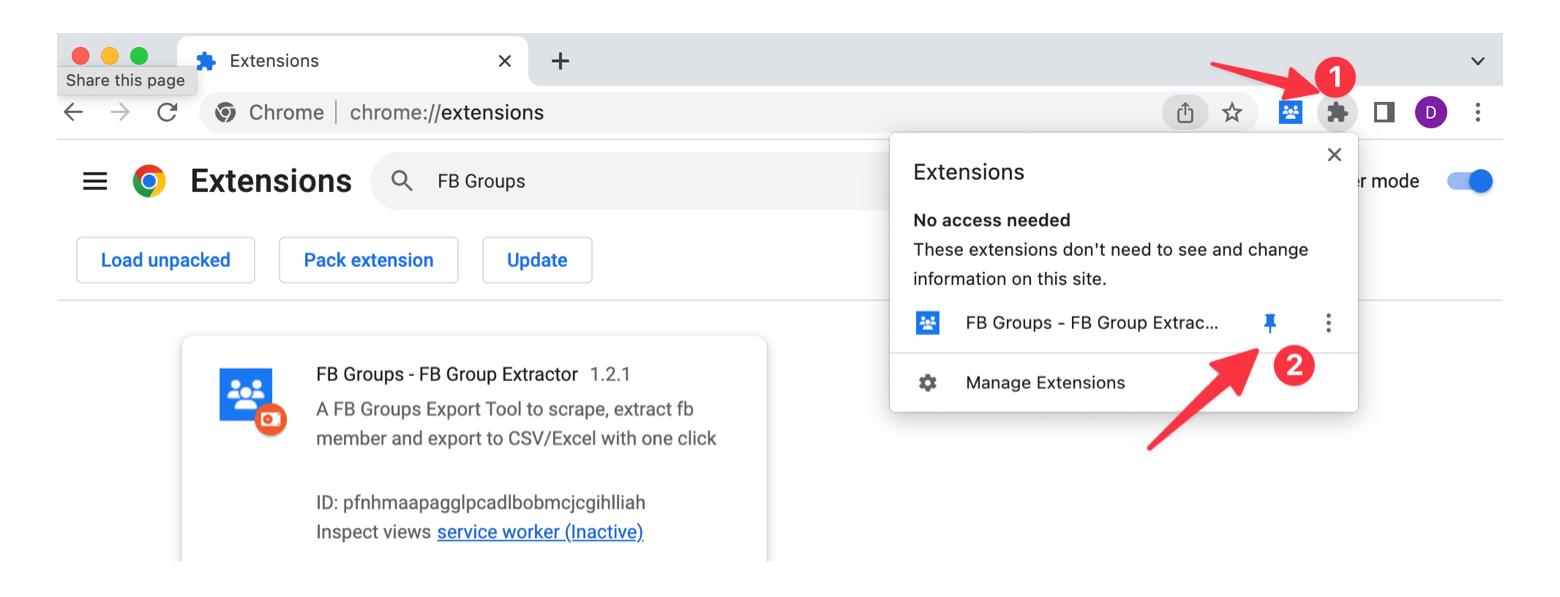This screenshot has height=597, width=1560.
Task: Open more options for FB Groups extension
Action: pyautogui.click(x=1328, y=323)
